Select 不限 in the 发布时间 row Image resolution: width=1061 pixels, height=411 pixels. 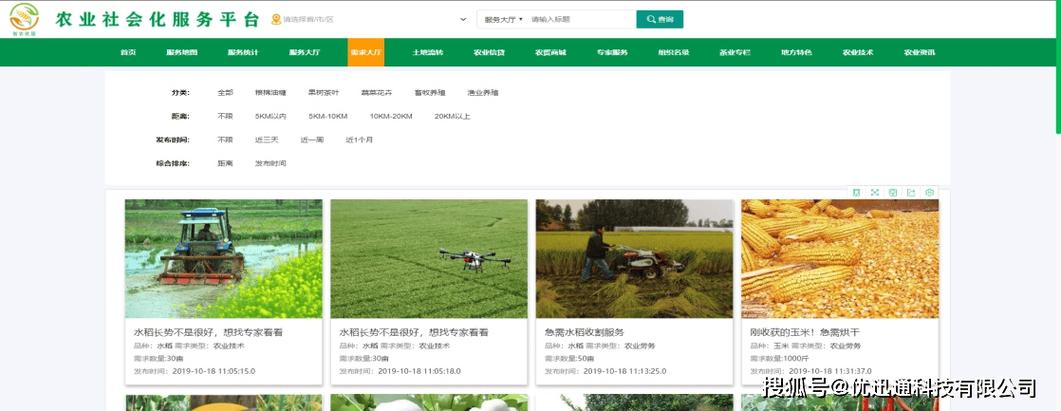pyautogui.click(x=225, y=140)
